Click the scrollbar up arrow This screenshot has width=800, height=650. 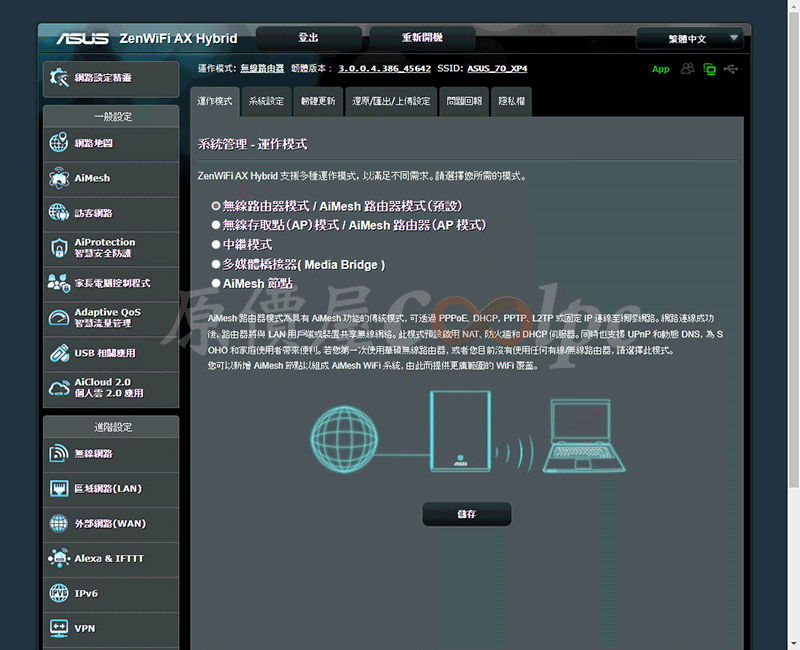pos(794,5)
